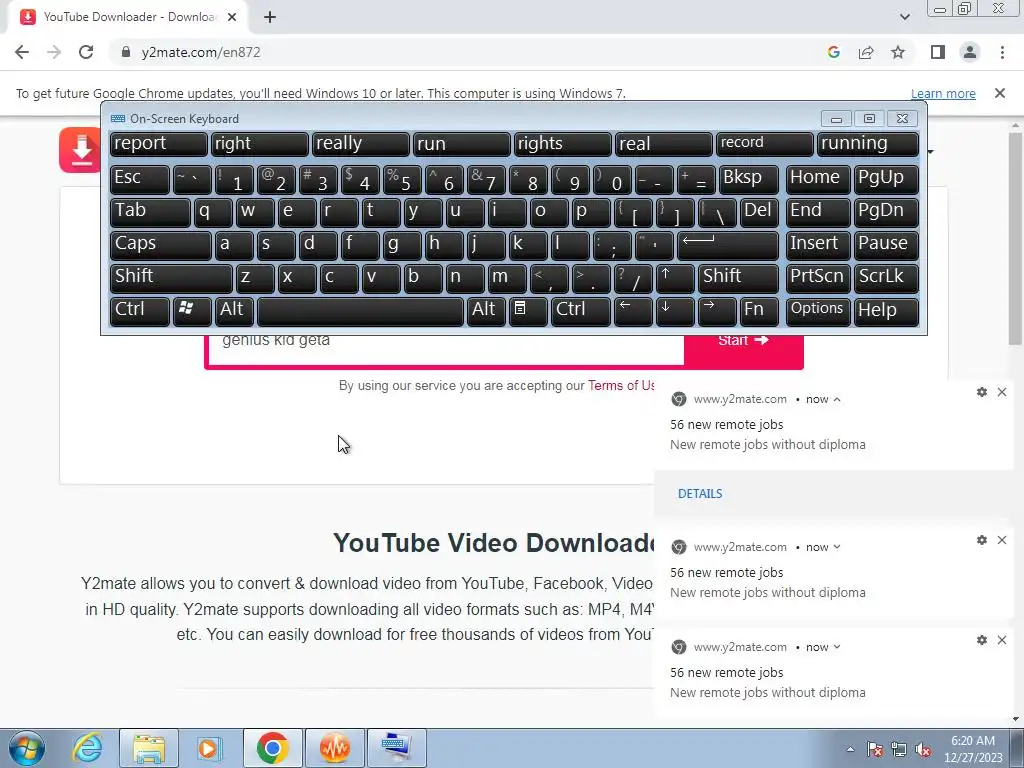Tap Esc on the on-screen keyboard
Screen dimensions: 1024x768
[x=140, y=178]
